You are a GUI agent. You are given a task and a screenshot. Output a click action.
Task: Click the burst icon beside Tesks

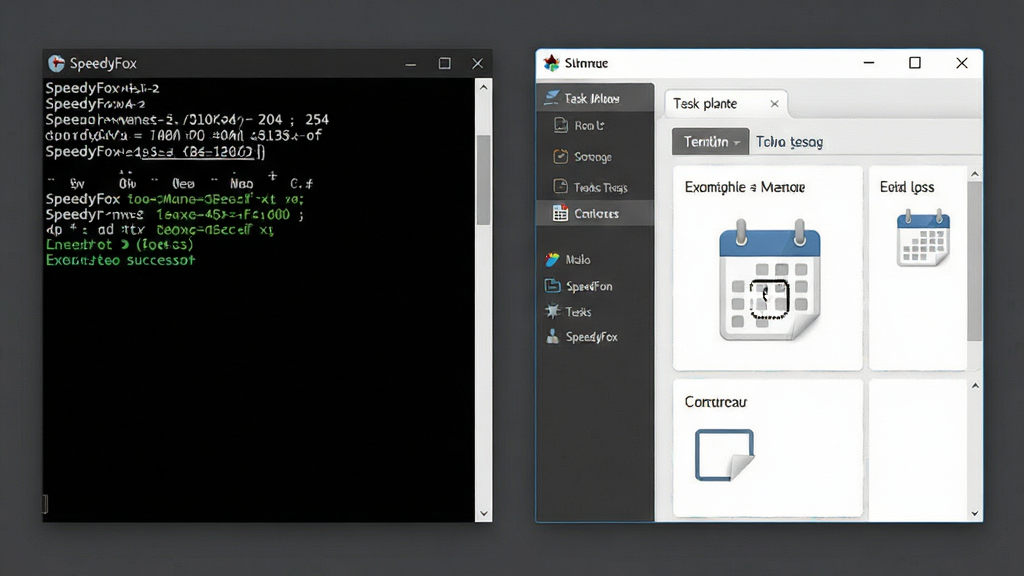(552, 312)
